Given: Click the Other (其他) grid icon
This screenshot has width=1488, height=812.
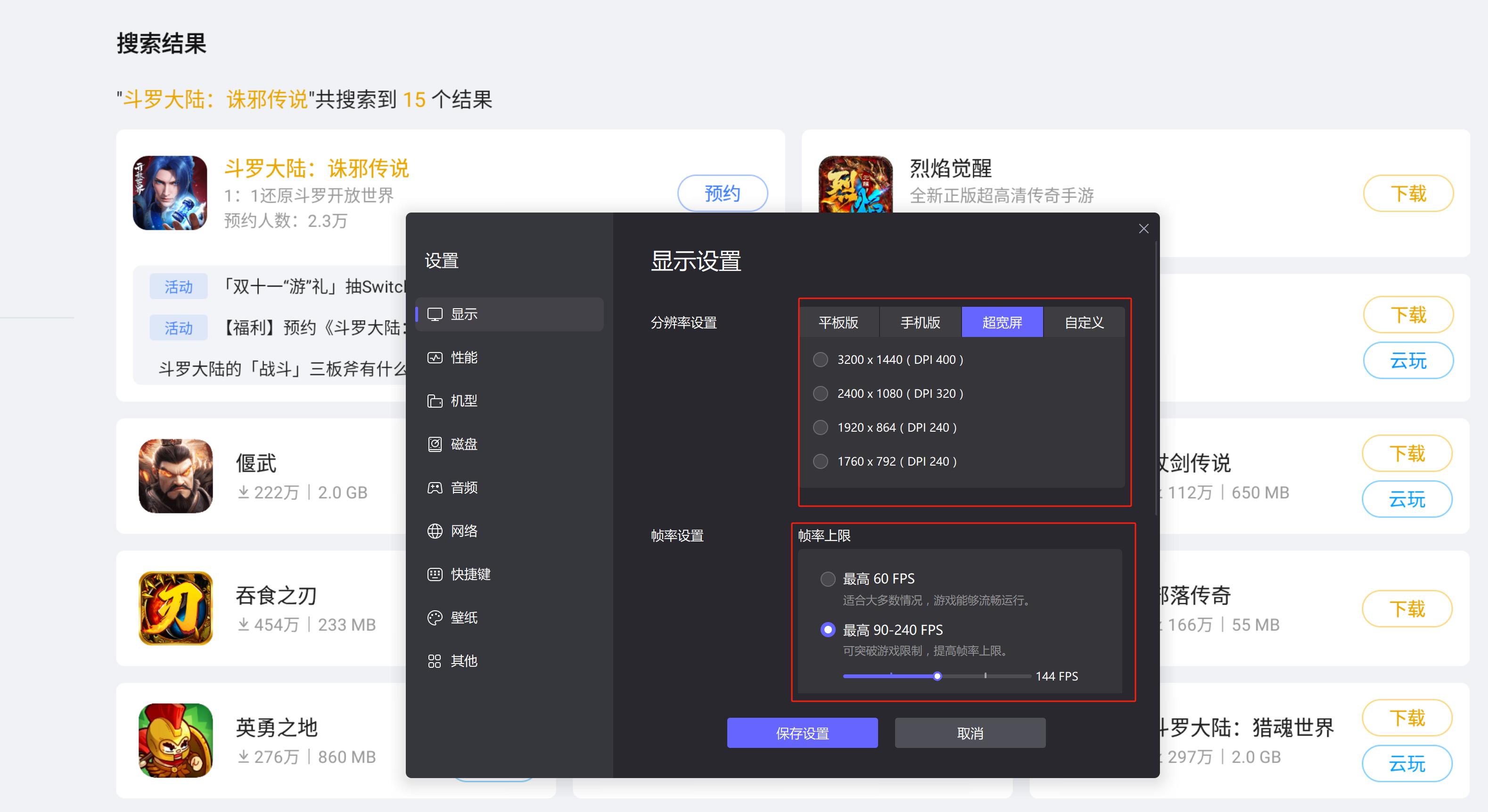Looking at the screenshot, I should click(x=435, y=661).
